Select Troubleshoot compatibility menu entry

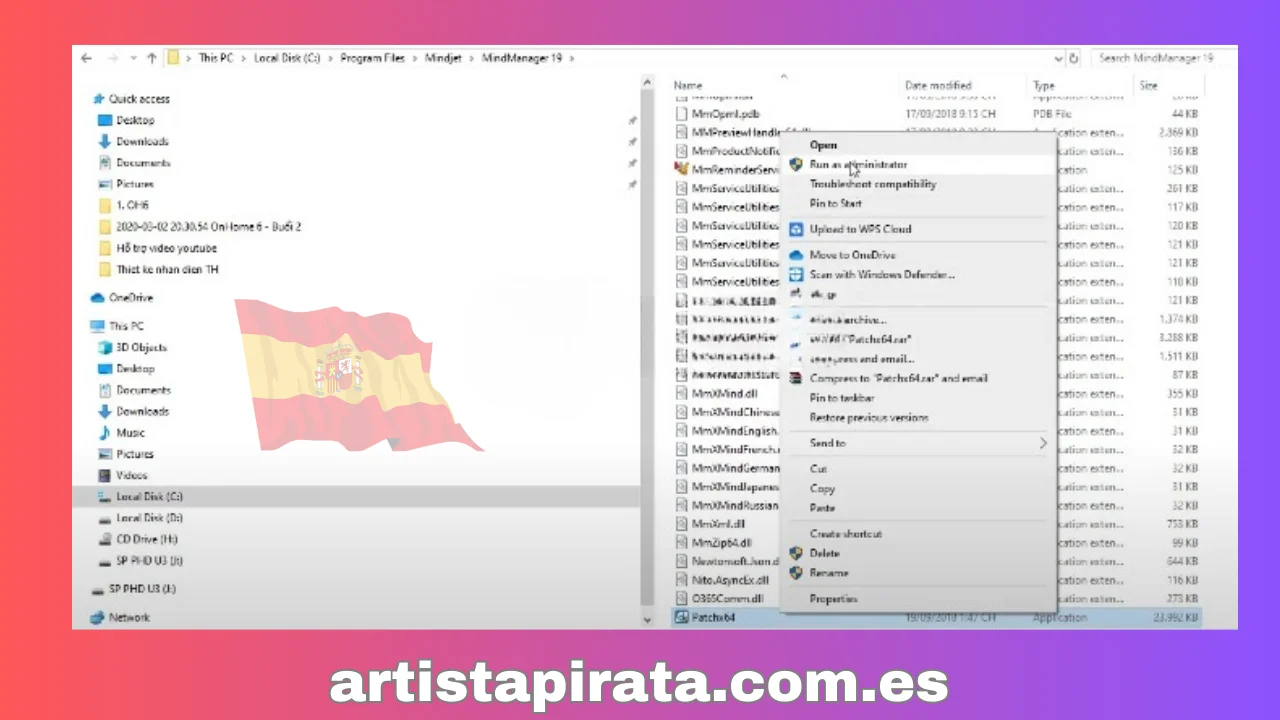pyautogui.click(x=873, y=184)
